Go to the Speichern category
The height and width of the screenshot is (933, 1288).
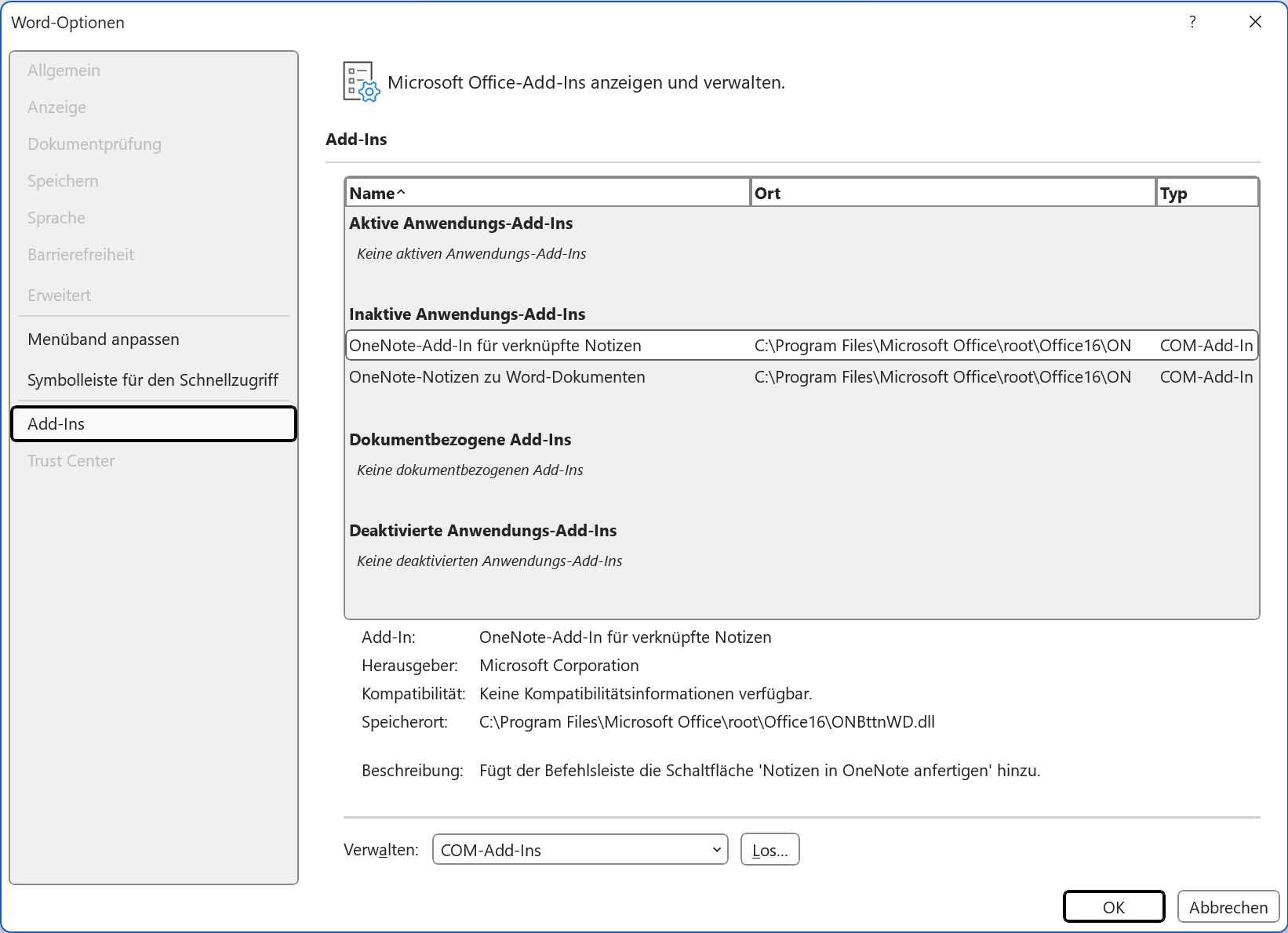tap(63, 181)
